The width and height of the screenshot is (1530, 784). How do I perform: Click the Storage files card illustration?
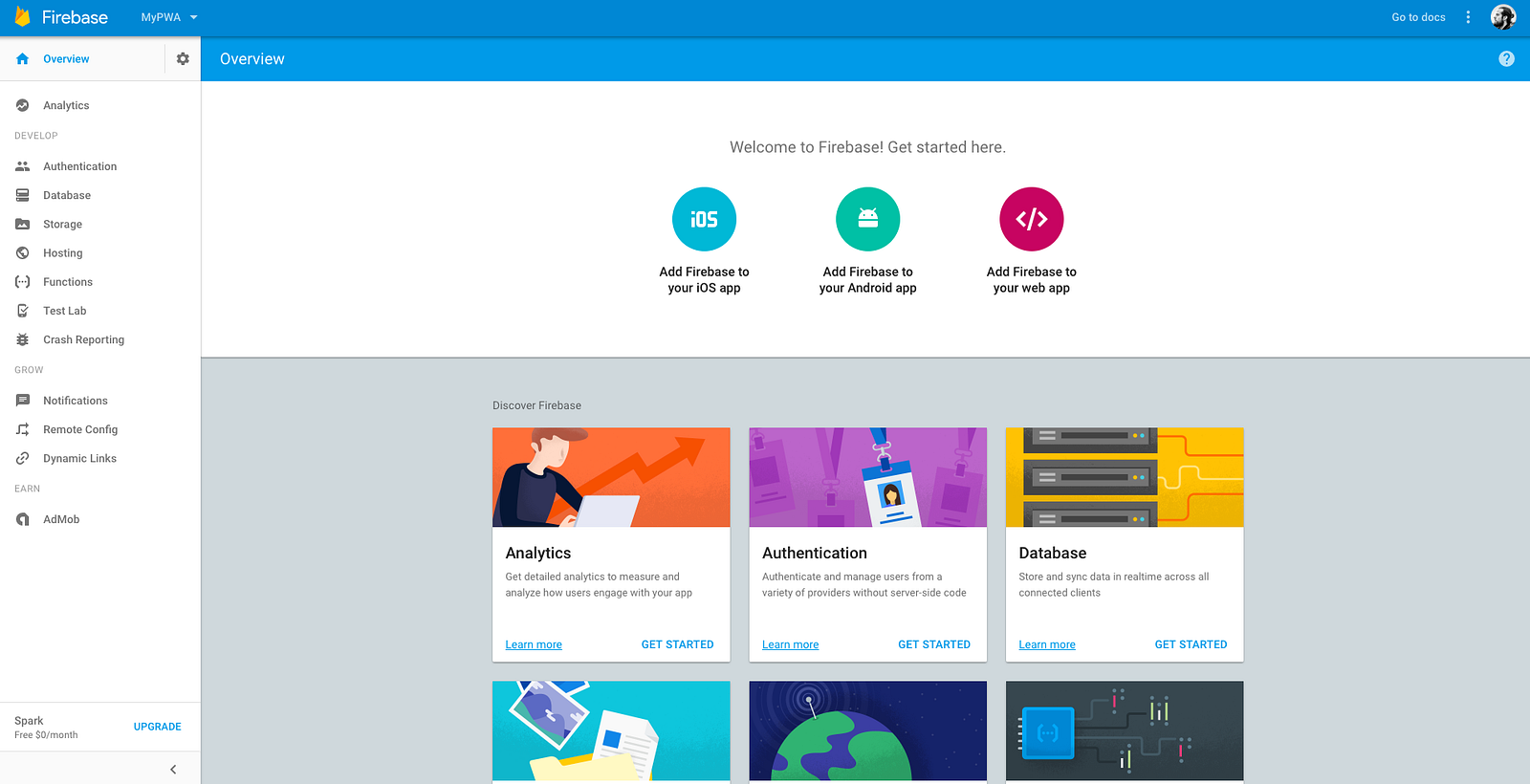click(x=611, y=731)
